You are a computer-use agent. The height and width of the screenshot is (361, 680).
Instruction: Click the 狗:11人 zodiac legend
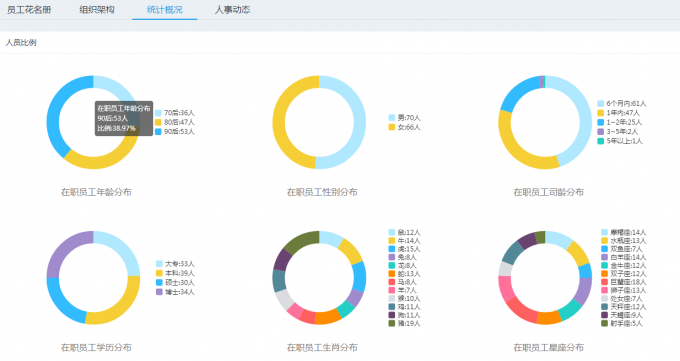(404, 315)
